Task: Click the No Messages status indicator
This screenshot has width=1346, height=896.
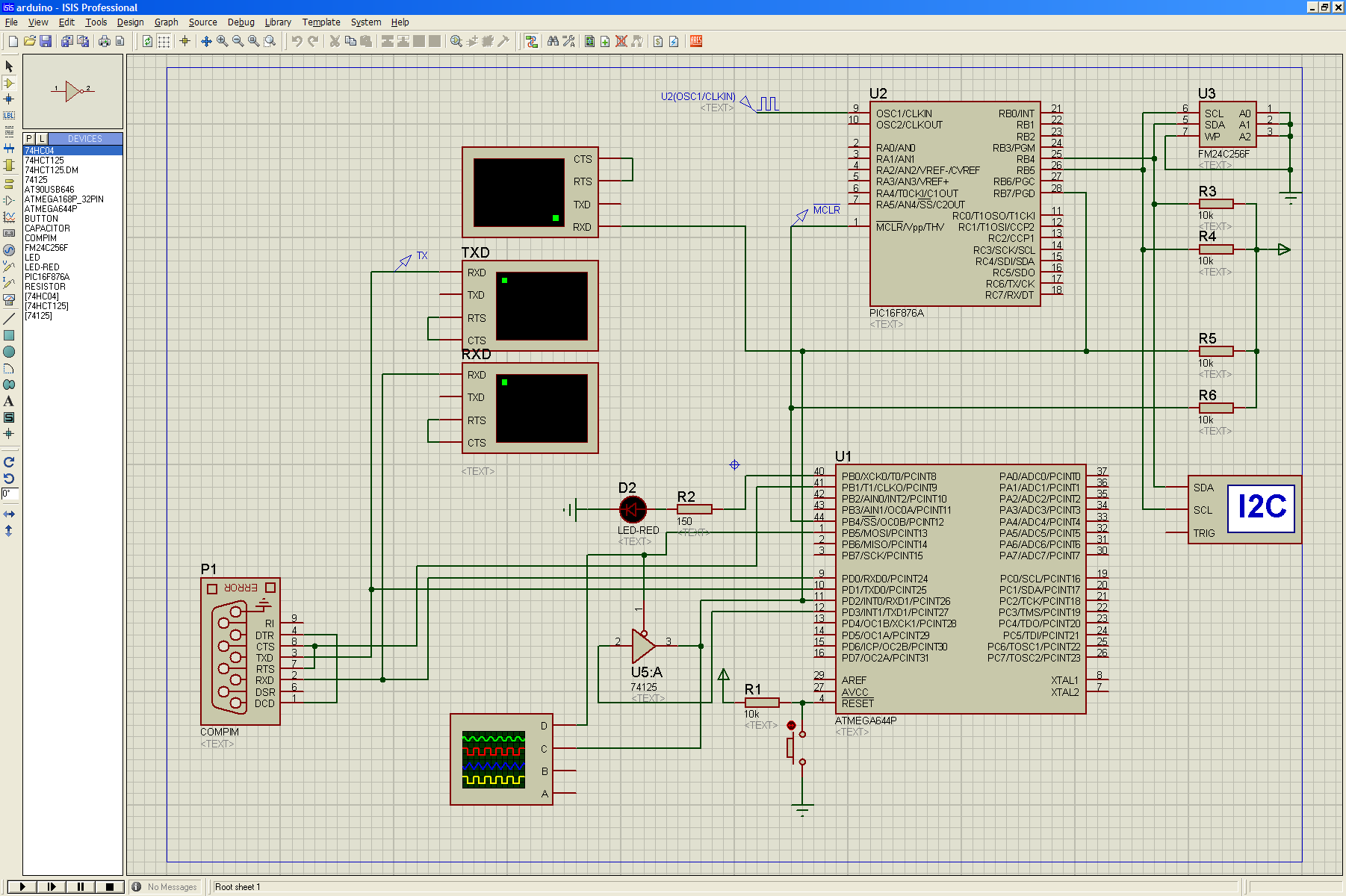Action: coord(166,887)
